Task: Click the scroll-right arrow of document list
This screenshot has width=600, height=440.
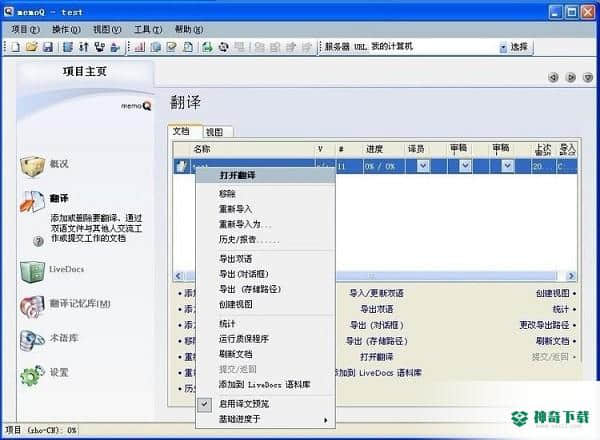Action: point(571,276)
